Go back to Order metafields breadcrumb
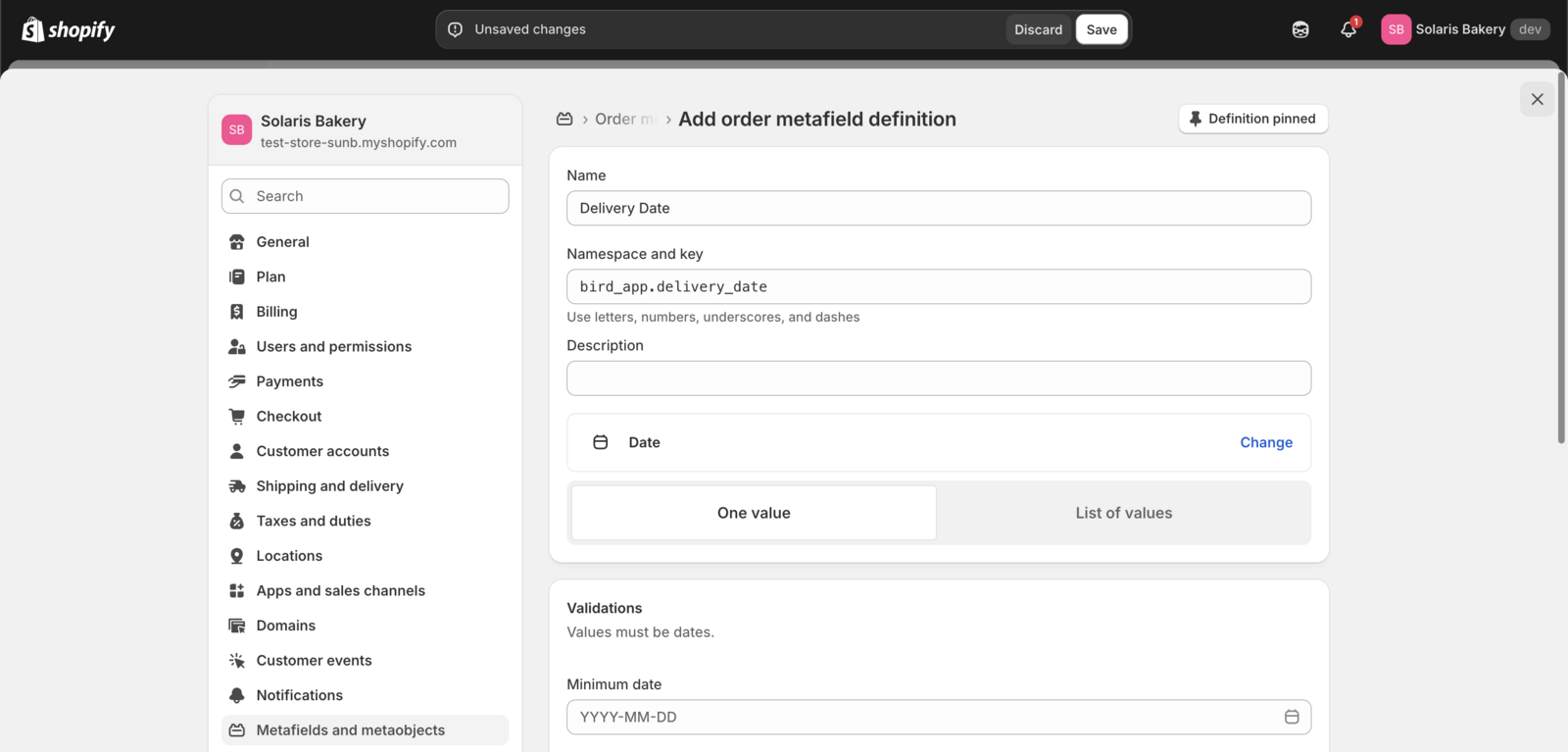This screenshot has height=752, width=1568. pos(625,119)
